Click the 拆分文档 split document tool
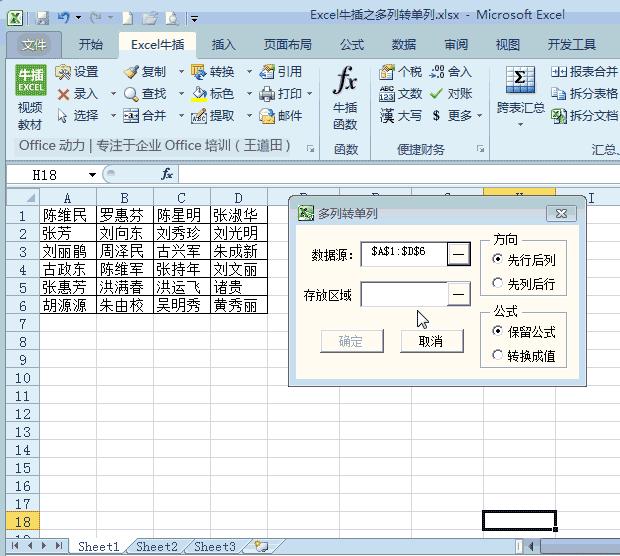The width and height of the screenshot is (620, 556). tap(584, 115)
